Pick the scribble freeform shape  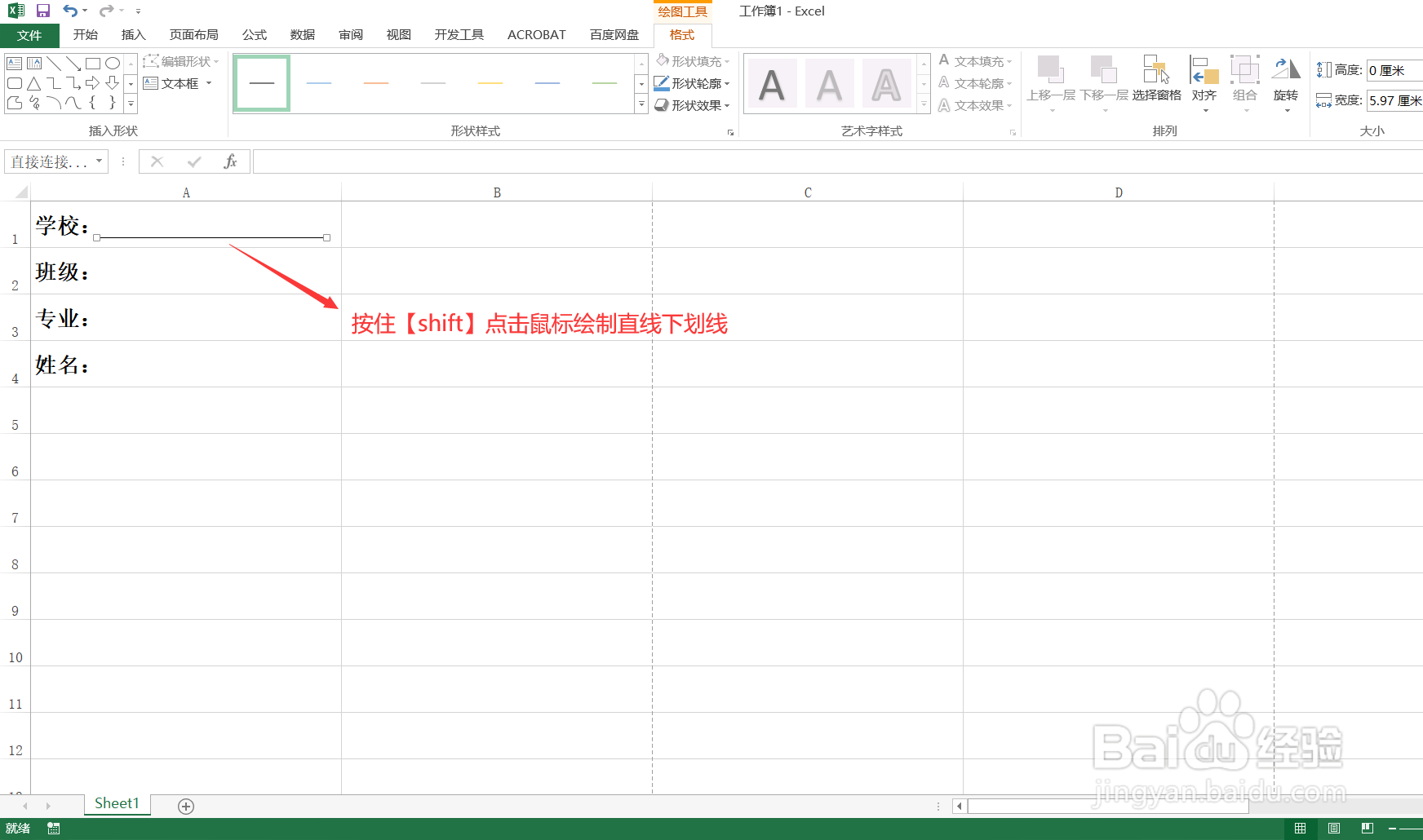click(34, 103)
